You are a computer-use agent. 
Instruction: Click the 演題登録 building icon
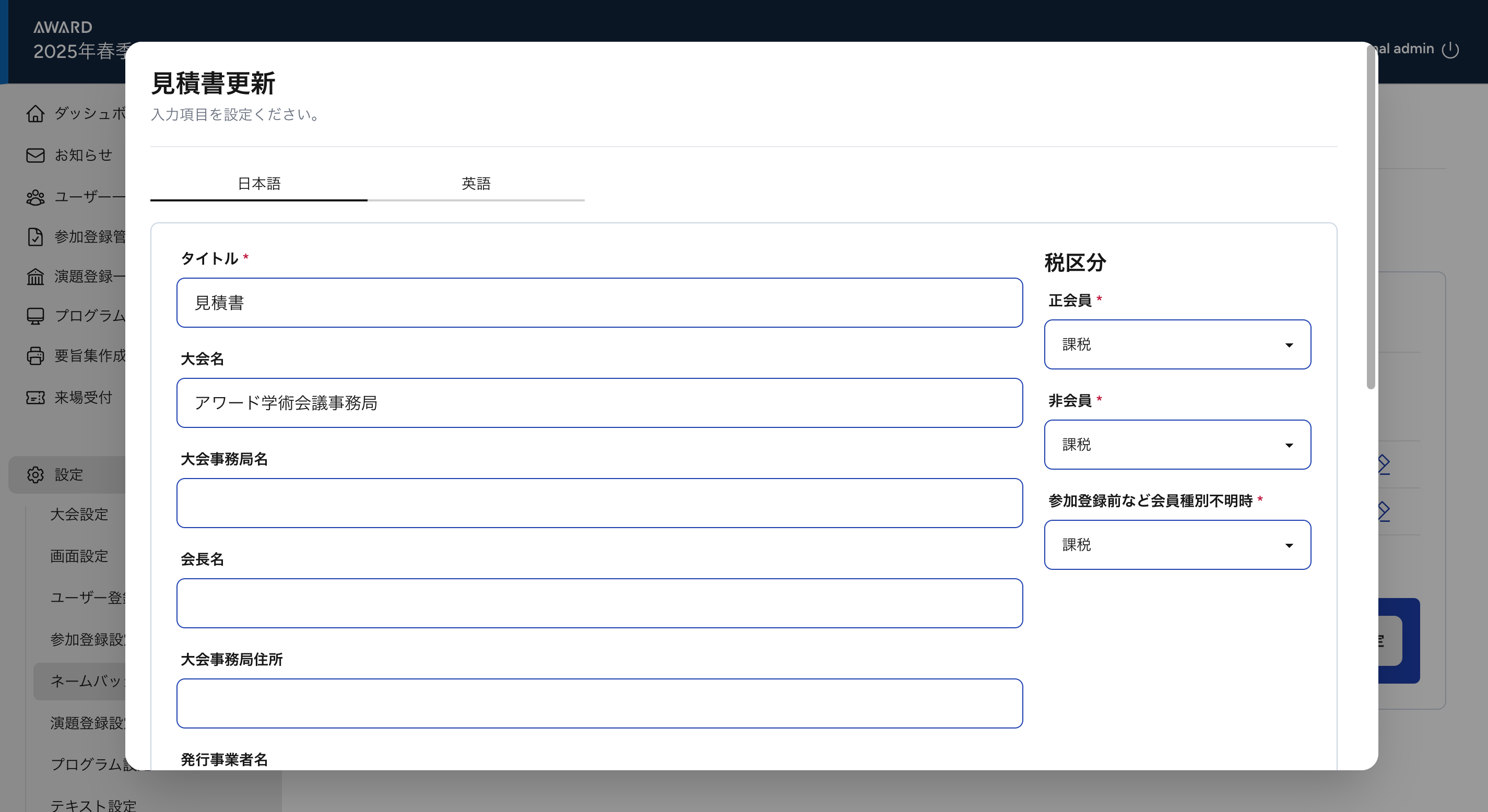[x=35, y=277]
